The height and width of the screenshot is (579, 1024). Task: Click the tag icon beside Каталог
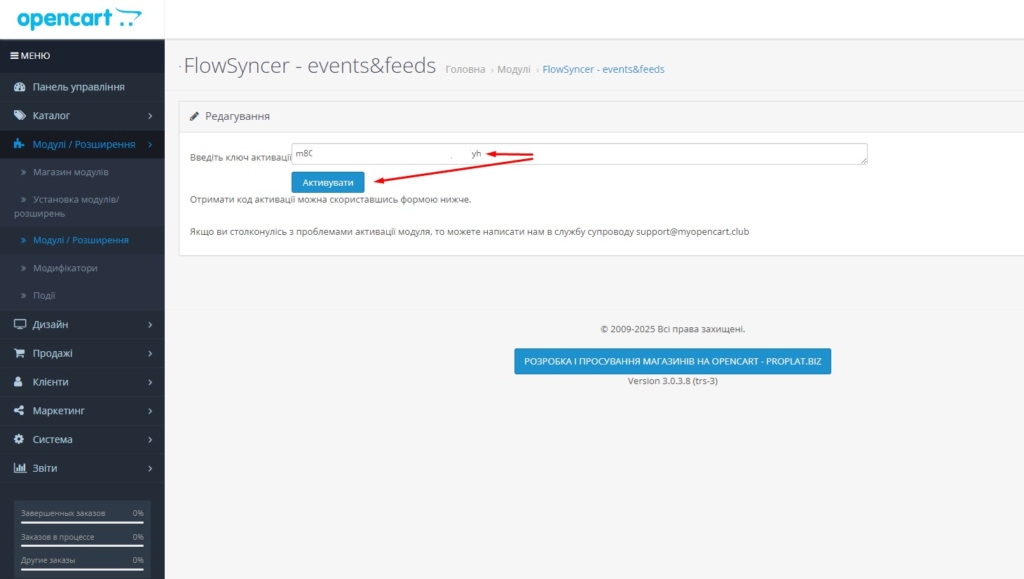click(x=20, y=116)
